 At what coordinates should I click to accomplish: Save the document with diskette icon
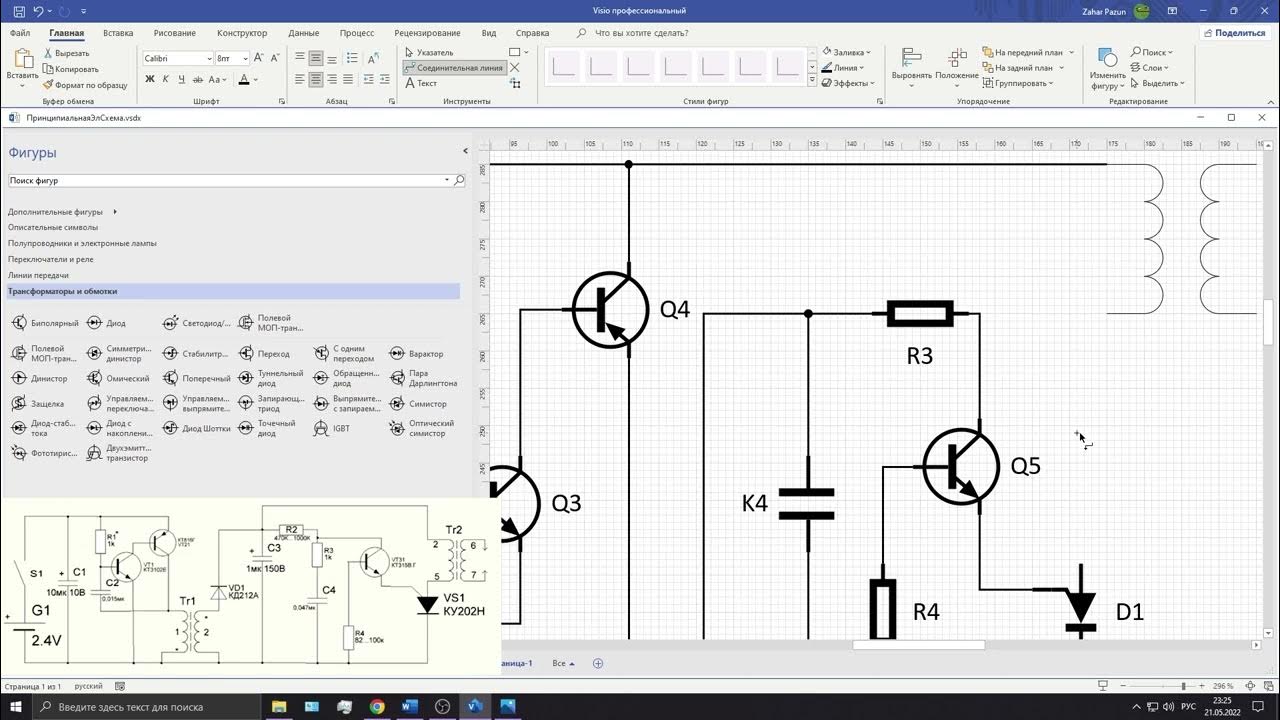click(17, 10)
